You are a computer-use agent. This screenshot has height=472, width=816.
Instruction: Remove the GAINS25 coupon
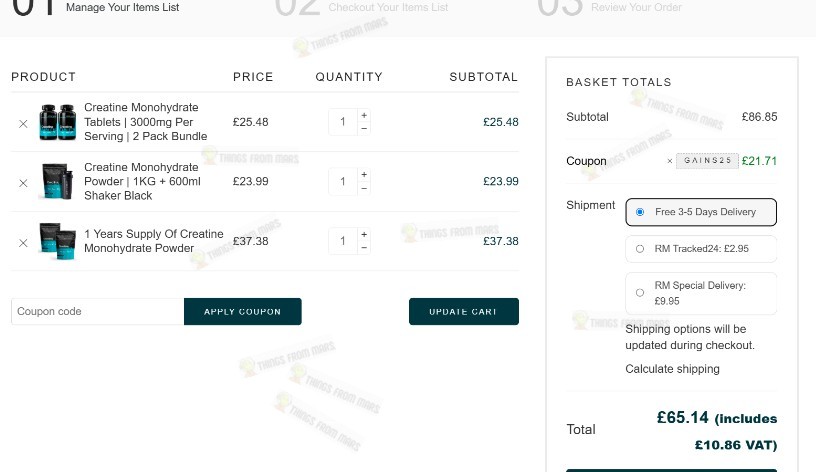point(670,161)
